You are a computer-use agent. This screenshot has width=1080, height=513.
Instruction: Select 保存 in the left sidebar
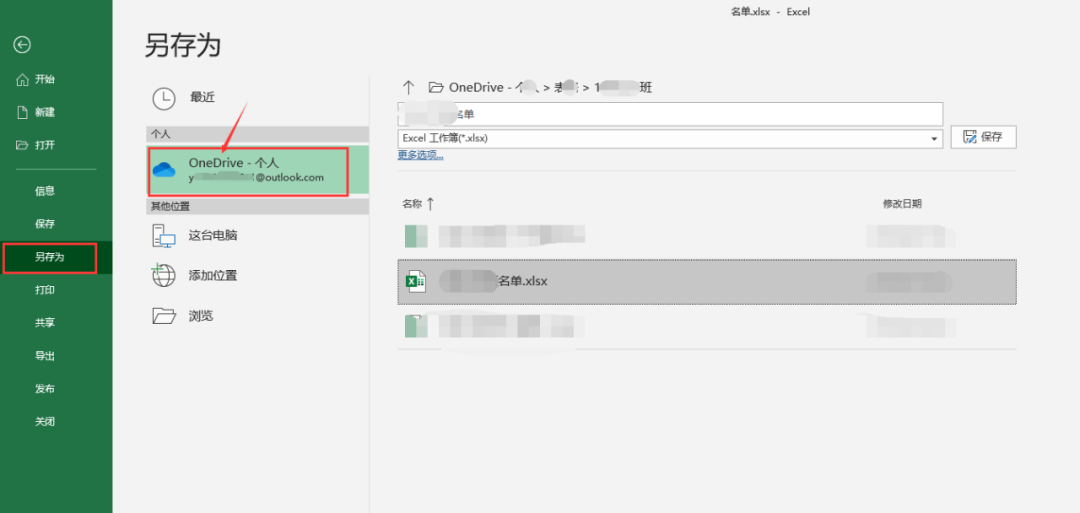(x=45, y=224)
